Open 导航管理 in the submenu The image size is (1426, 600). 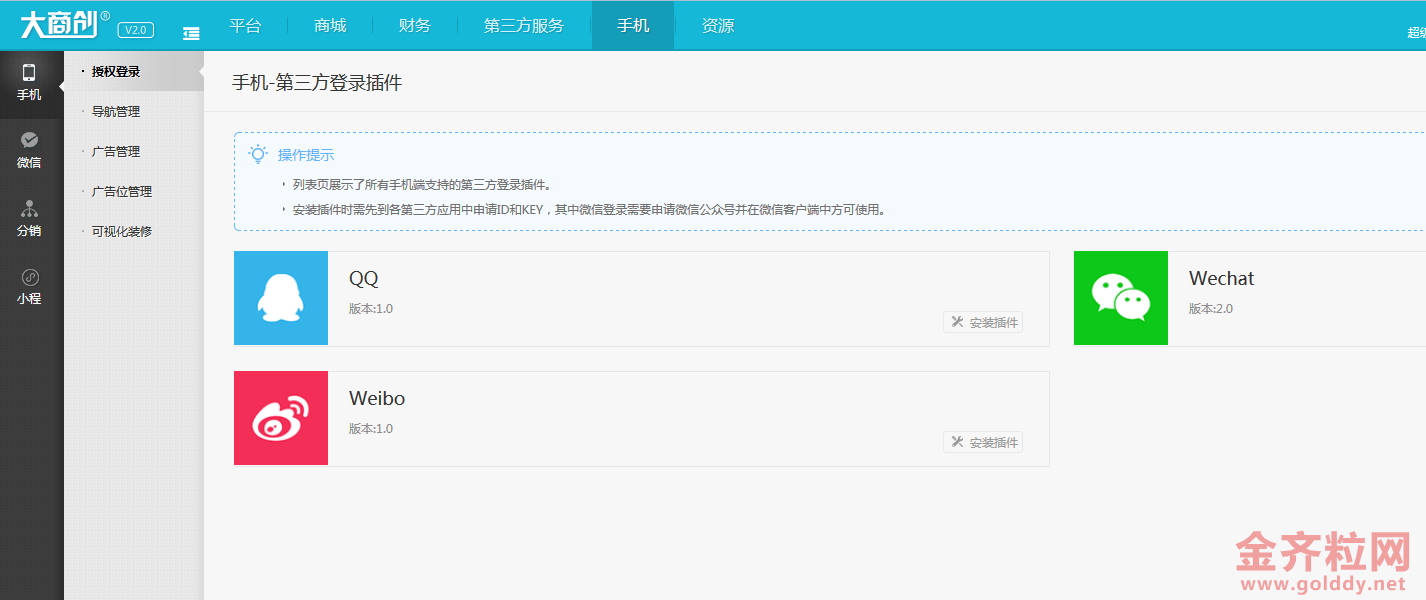point(116,112)
